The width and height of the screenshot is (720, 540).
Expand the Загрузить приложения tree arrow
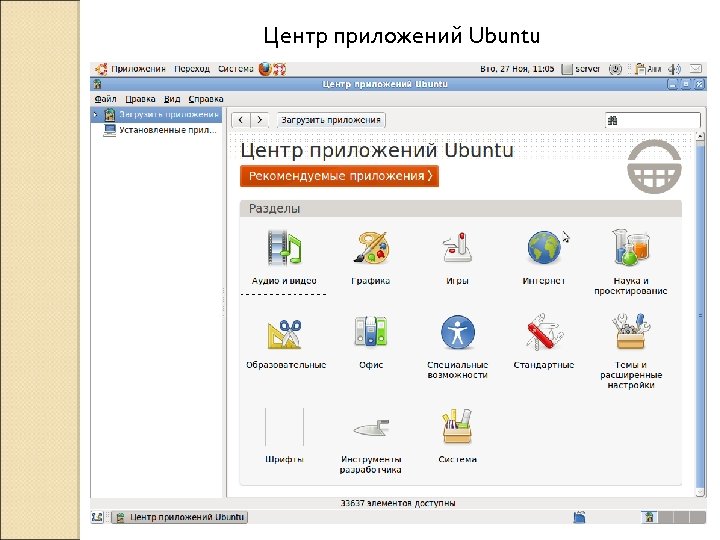pos(95,114)
